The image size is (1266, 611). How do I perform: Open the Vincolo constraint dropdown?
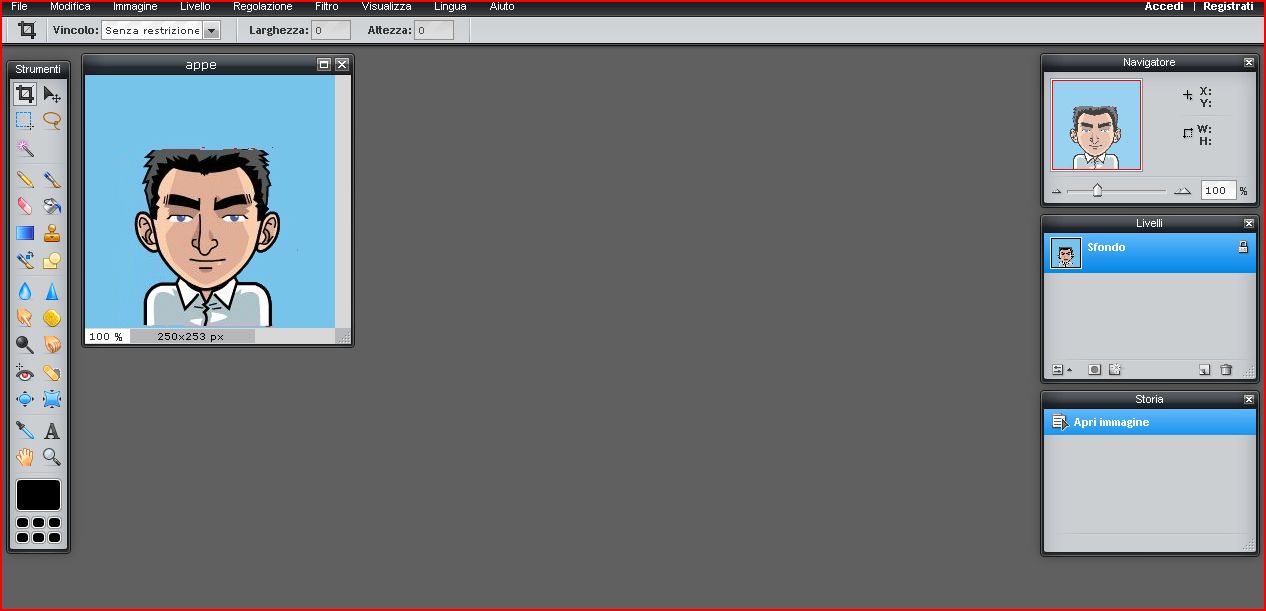211,30
